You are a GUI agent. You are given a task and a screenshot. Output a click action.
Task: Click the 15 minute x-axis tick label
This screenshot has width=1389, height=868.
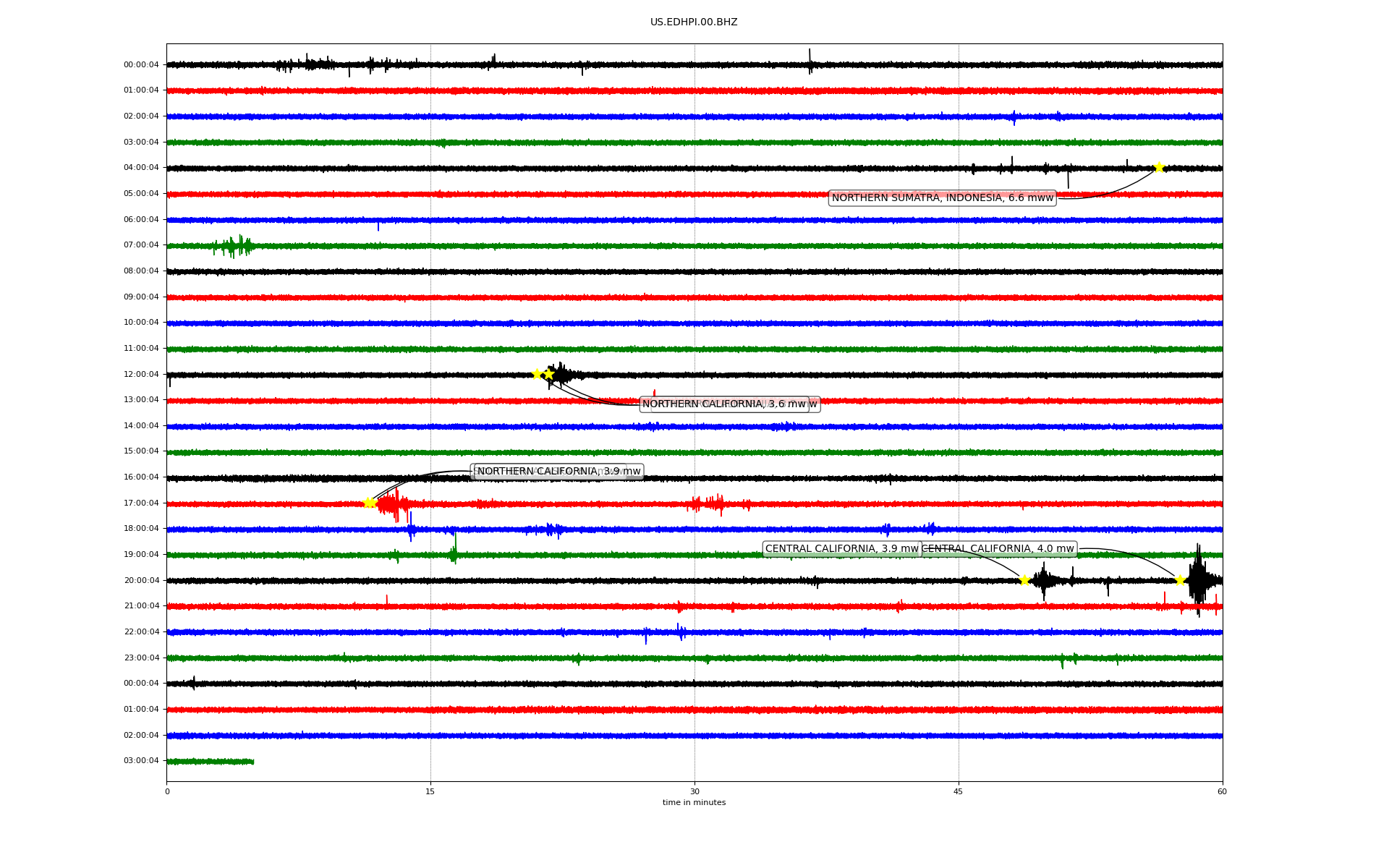click(x=430, y=791)
